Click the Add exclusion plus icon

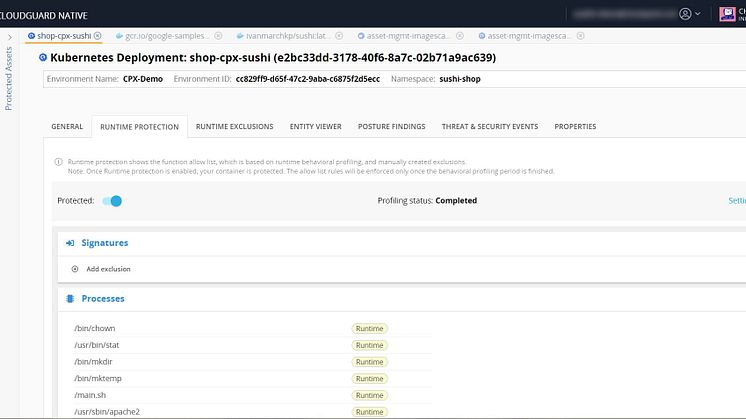(x=75, y=269)
